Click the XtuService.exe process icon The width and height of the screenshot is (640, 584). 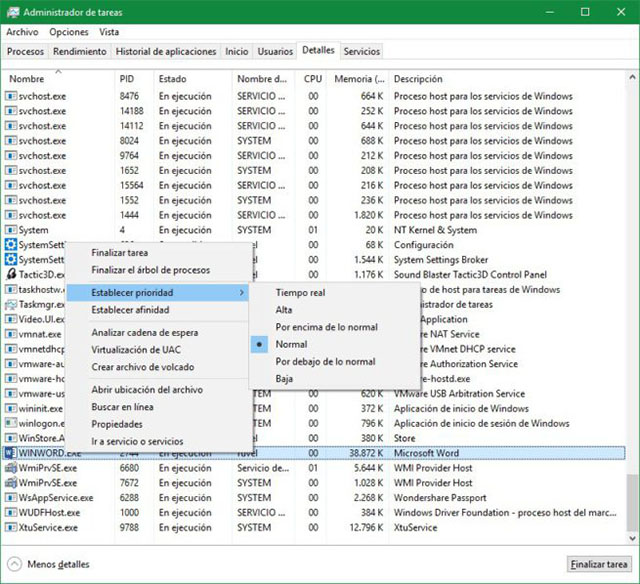click(x=11, y=527)
